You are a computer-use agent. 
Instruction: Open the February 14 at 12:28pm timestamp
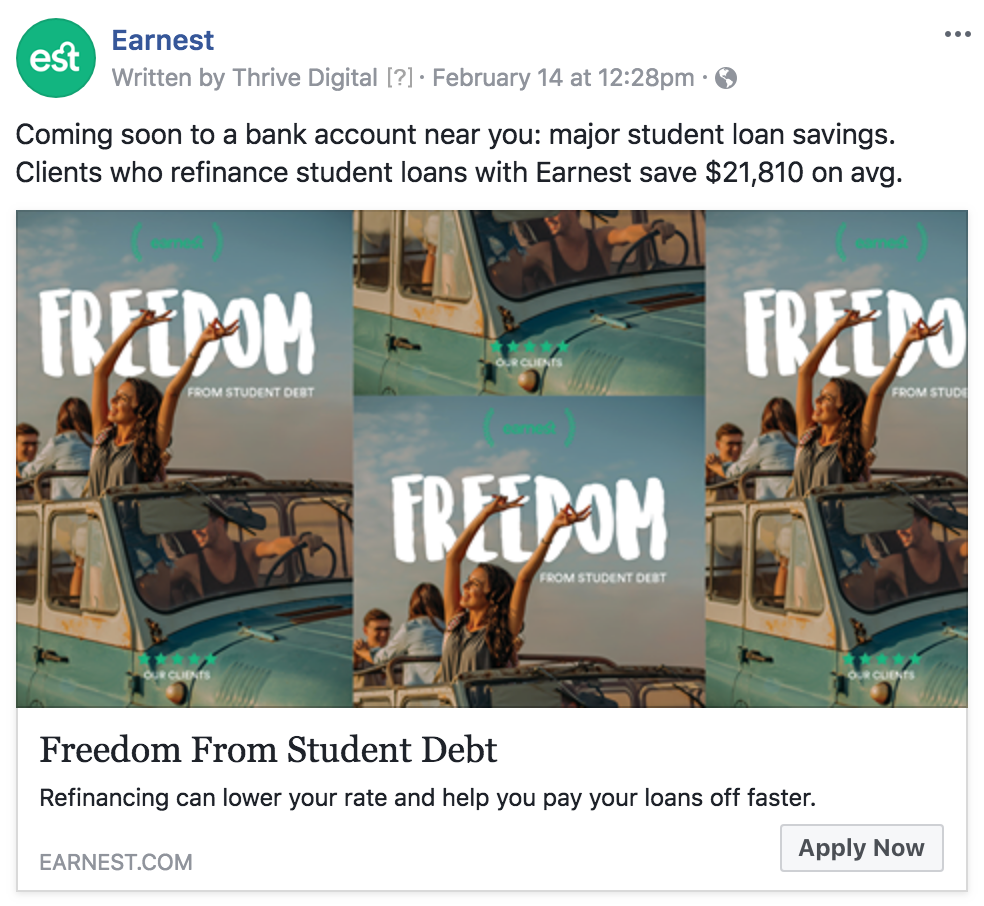563,78
